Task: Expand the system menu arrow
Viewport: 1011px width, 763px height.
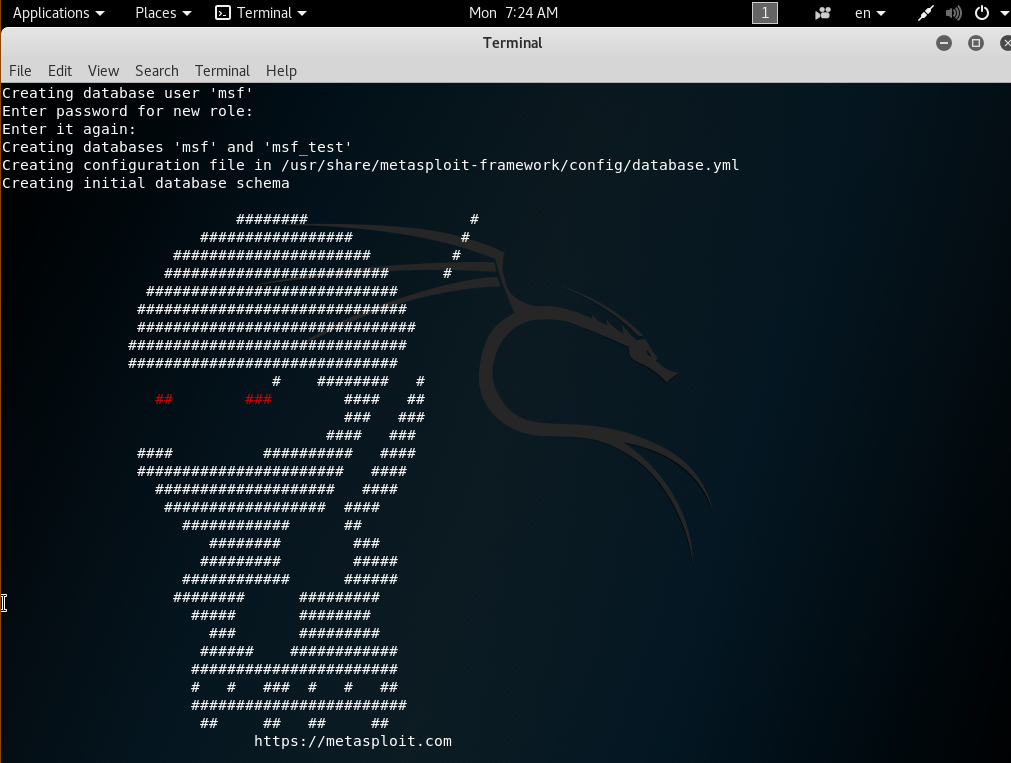Action: point(1003,13)
